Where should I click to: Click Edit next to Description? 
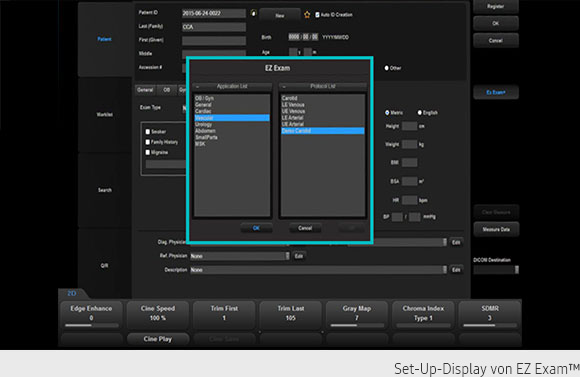coord(456,270)
